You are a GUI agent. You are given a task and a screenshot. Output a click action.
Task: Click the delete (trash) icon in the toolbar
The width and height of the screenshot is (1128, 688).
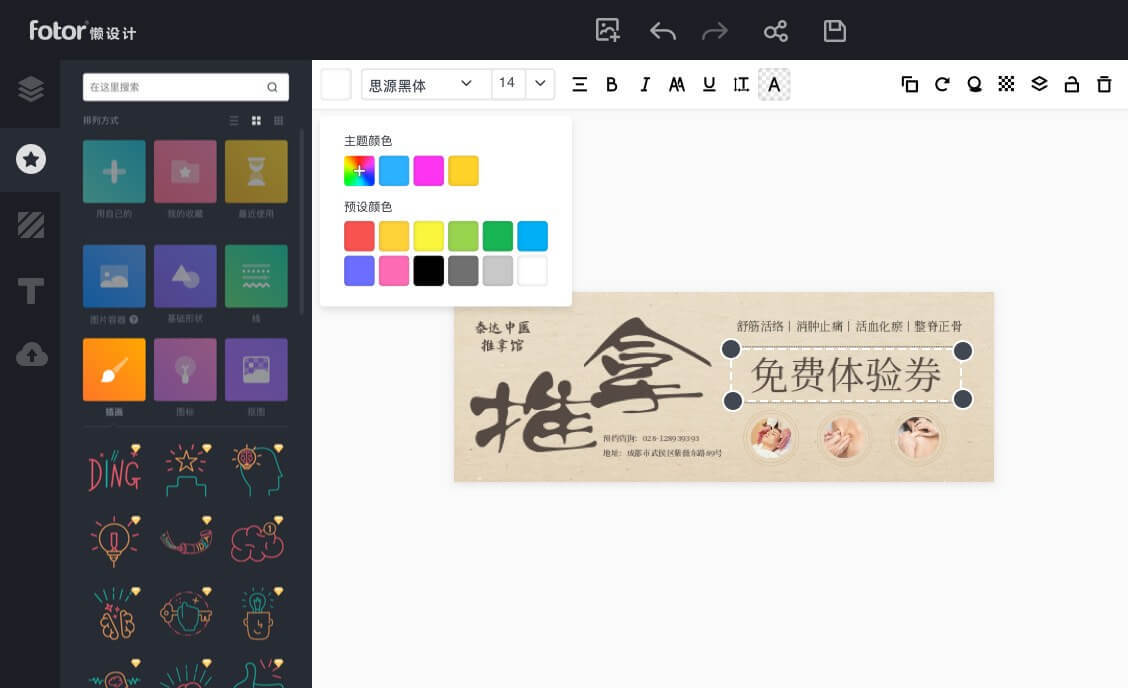(x=1104, y=84)
